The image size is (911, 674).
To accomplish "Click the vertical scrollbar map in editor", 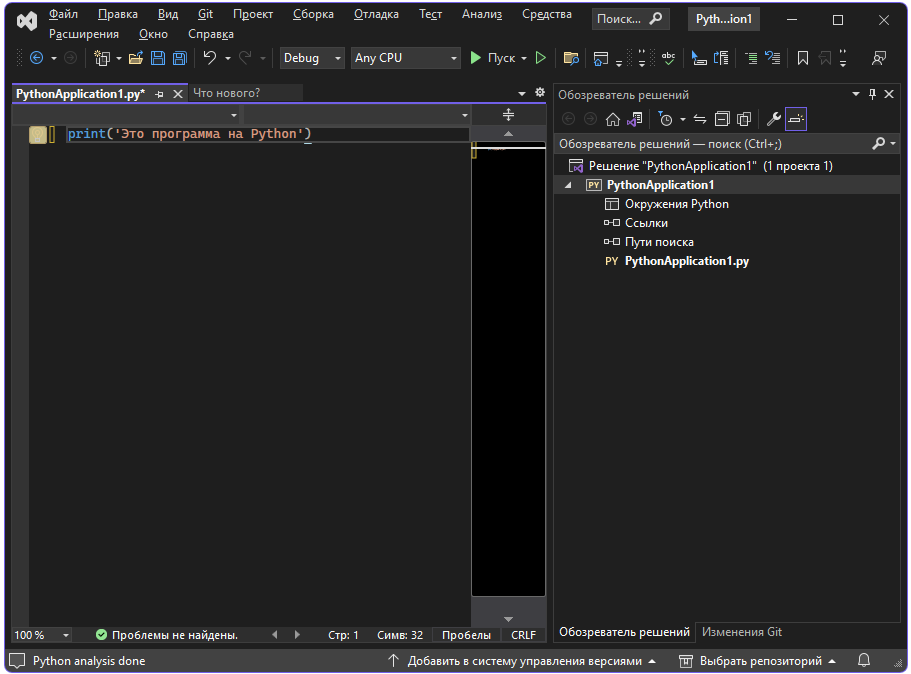I will pos(508,369).
